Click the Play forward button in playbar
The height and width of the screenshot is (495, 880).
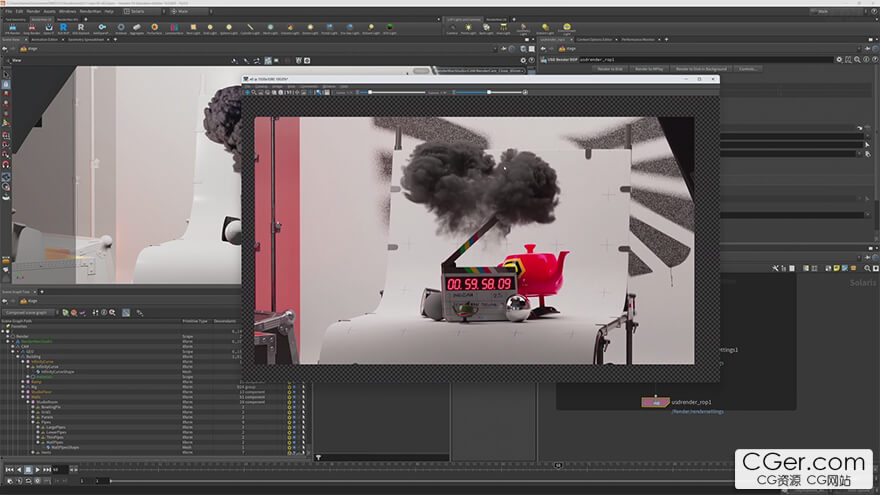click(x=38, y=470)
